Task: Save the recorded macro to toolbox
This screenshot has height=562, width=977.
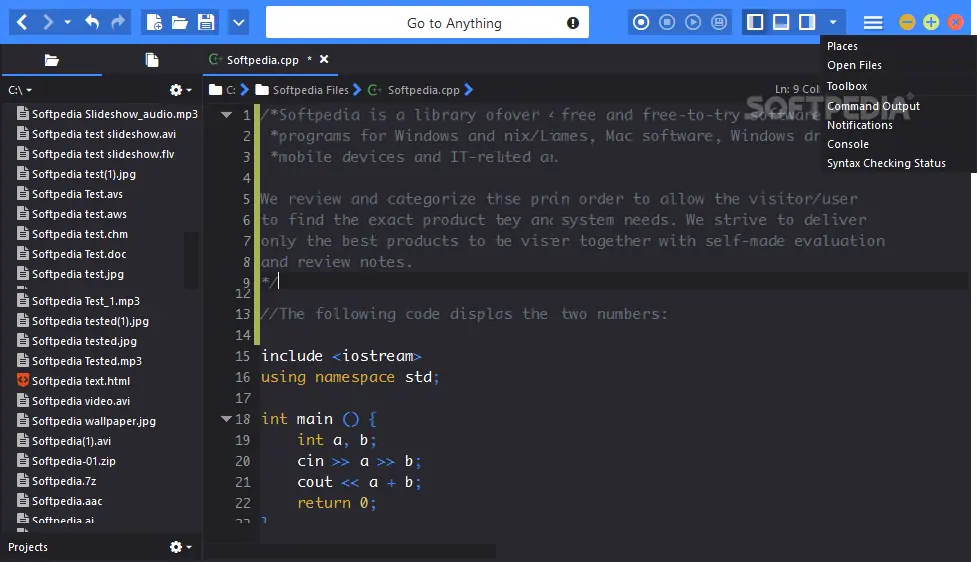Action: 719,22
